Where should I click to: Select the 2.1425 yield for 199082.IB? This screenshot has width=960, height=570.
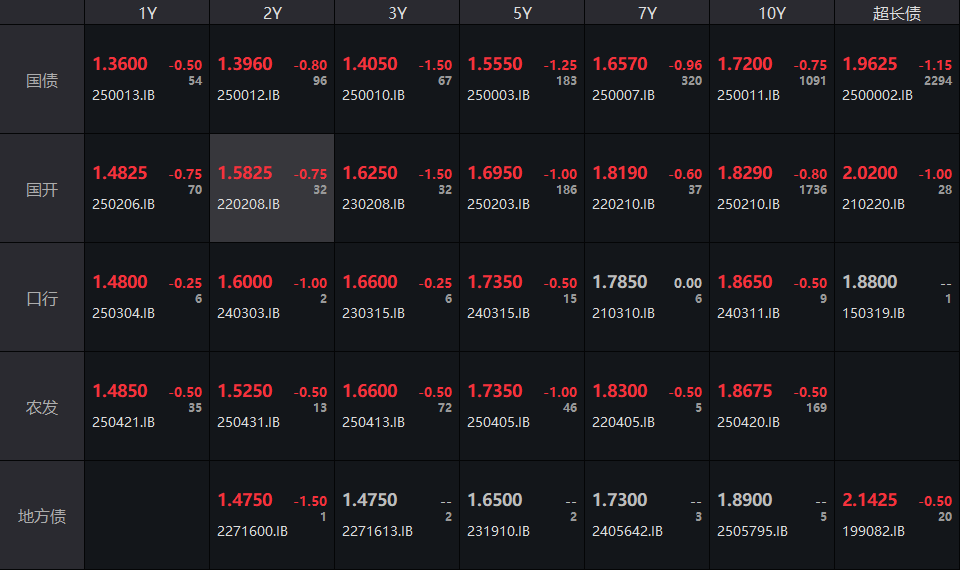click(x=870, y=500)
